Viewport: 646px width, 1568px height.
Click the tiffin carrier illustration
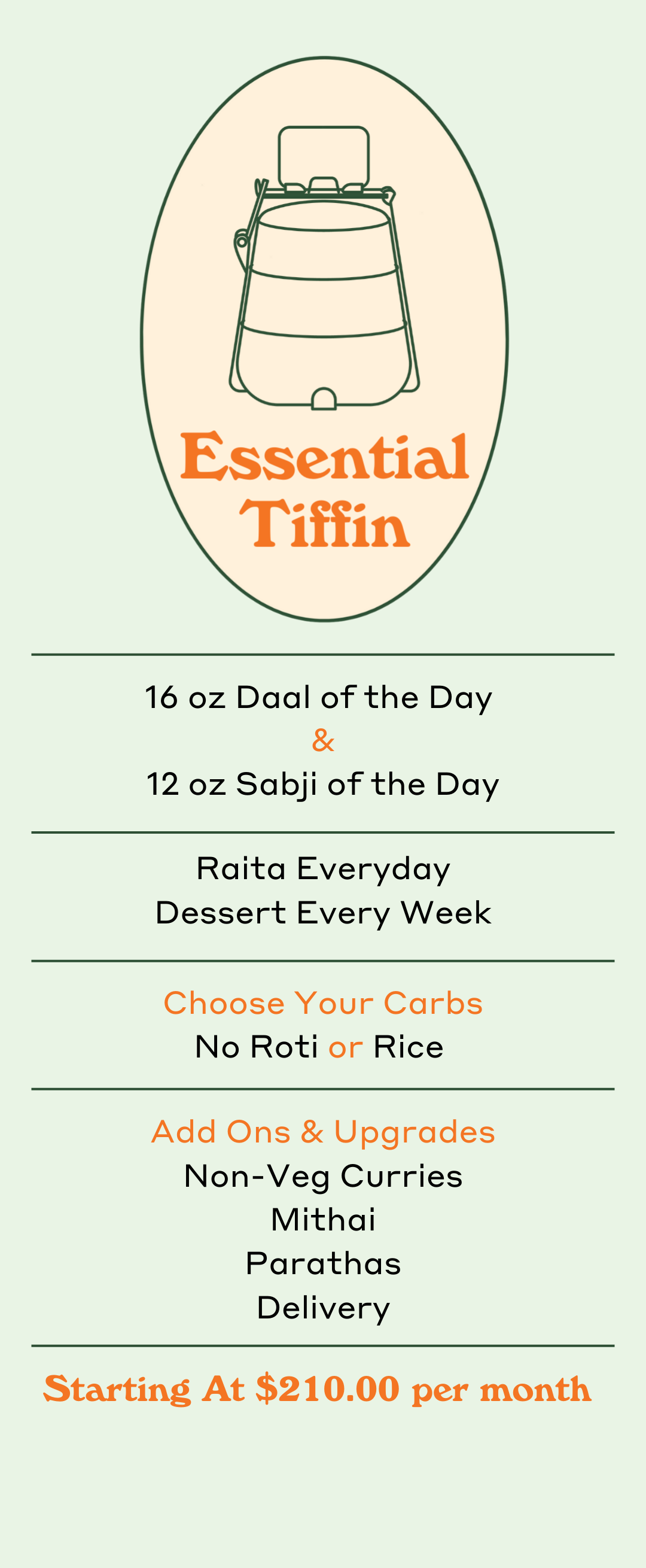click(x=324, y=268)
